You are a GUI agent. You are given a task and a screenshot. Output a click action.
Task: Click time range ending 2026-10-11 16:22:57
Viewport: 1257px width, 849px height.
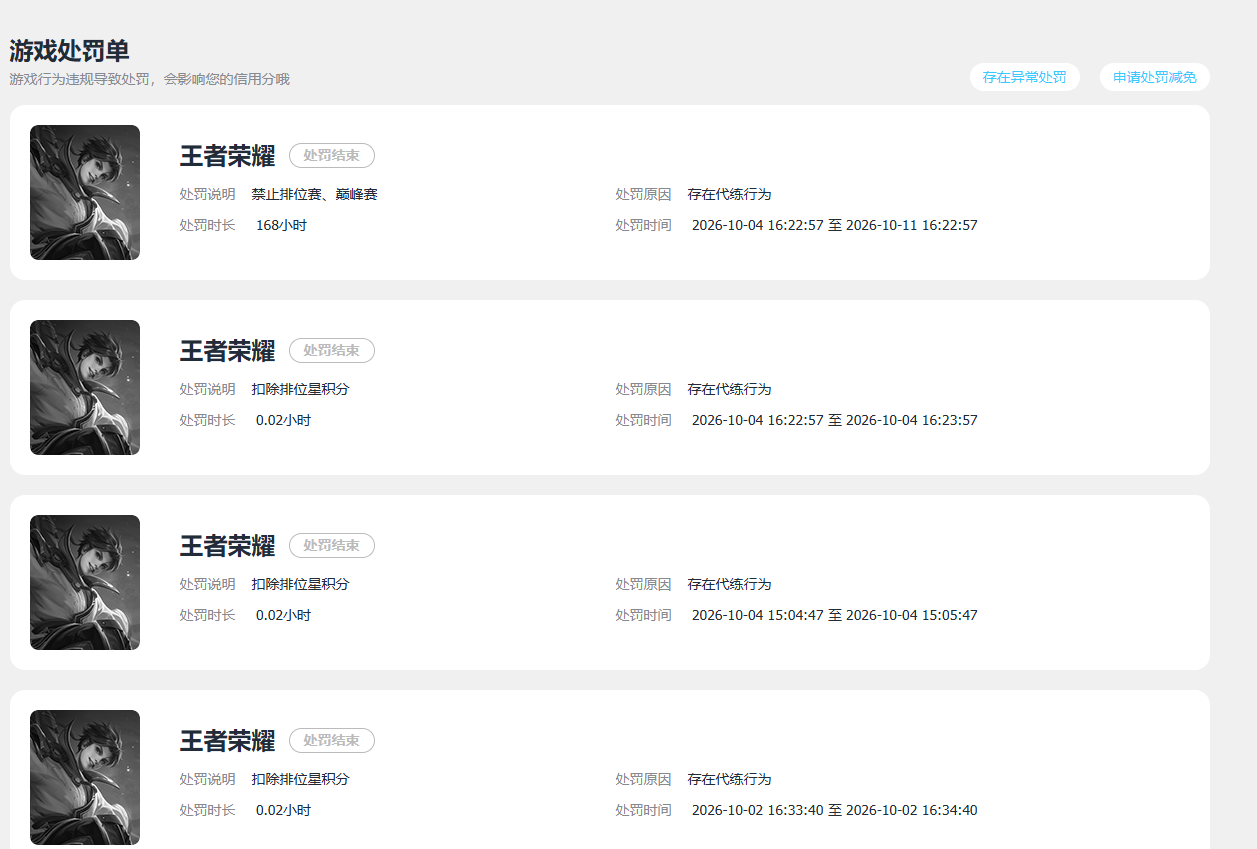(x=835, y=225)
